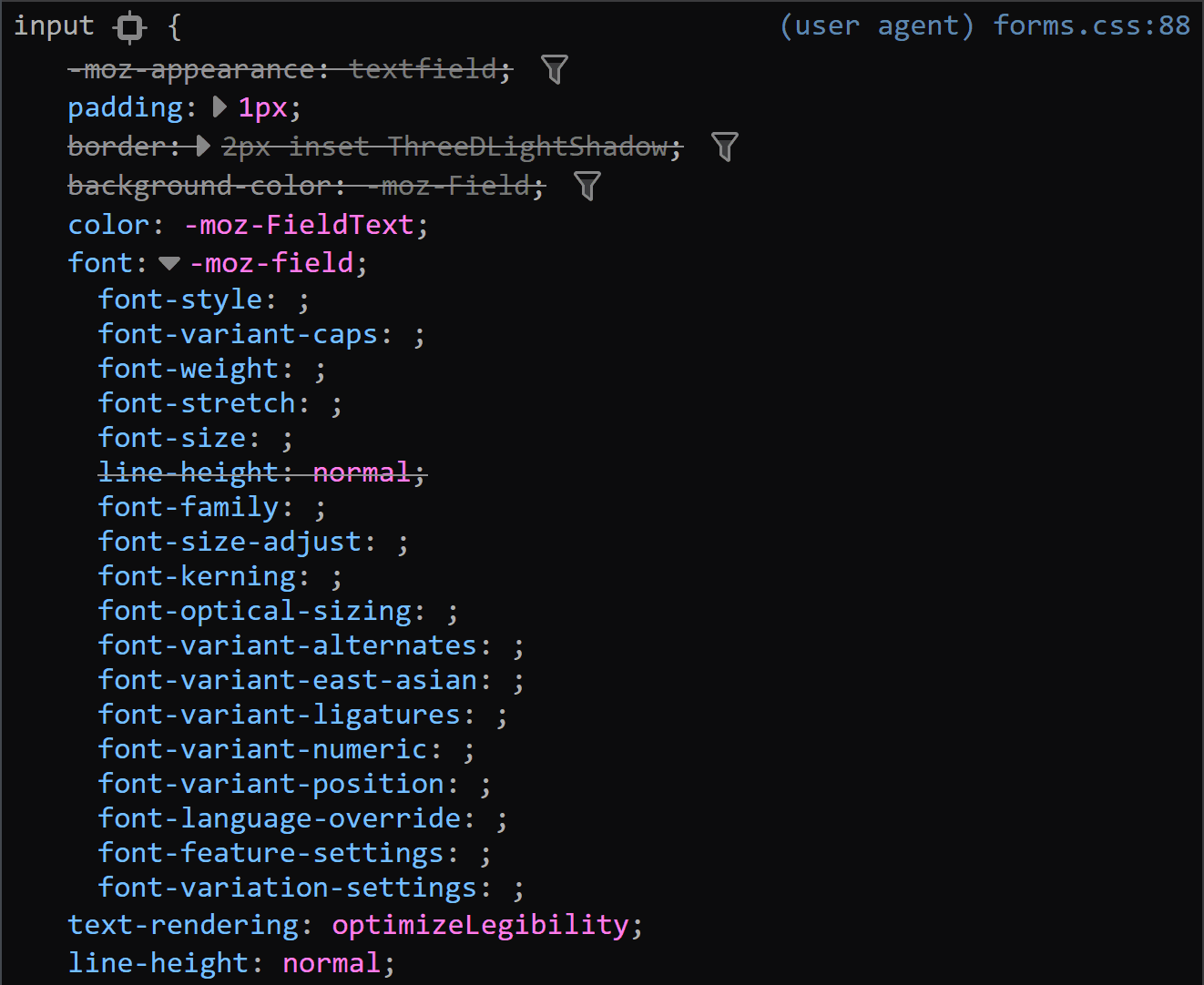Click the filter icon after the border declaration

click(x=723, y=146)
